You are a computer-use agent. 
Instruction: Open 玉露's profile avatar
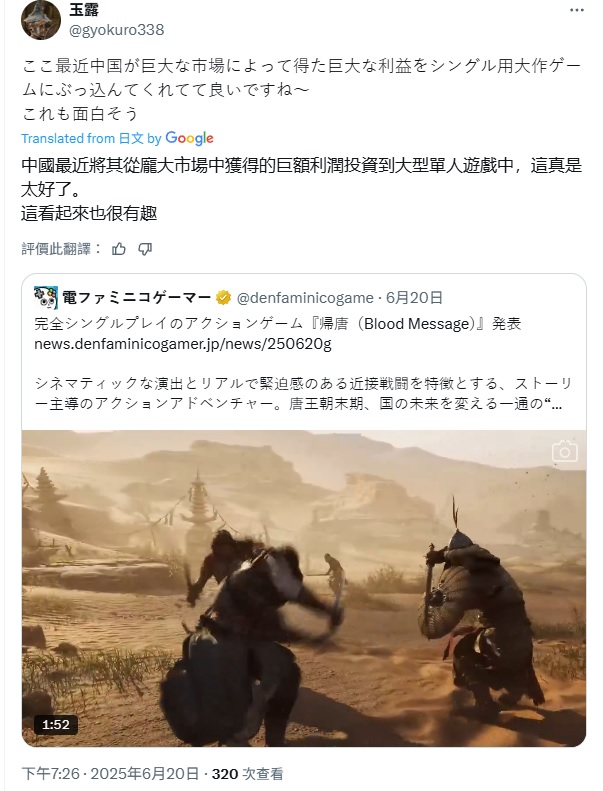coord(41,20)
